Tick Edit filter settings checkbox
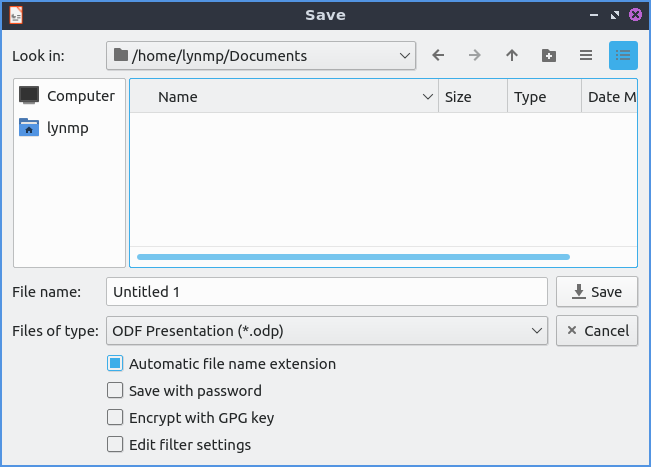 click(x=115, y=445)
